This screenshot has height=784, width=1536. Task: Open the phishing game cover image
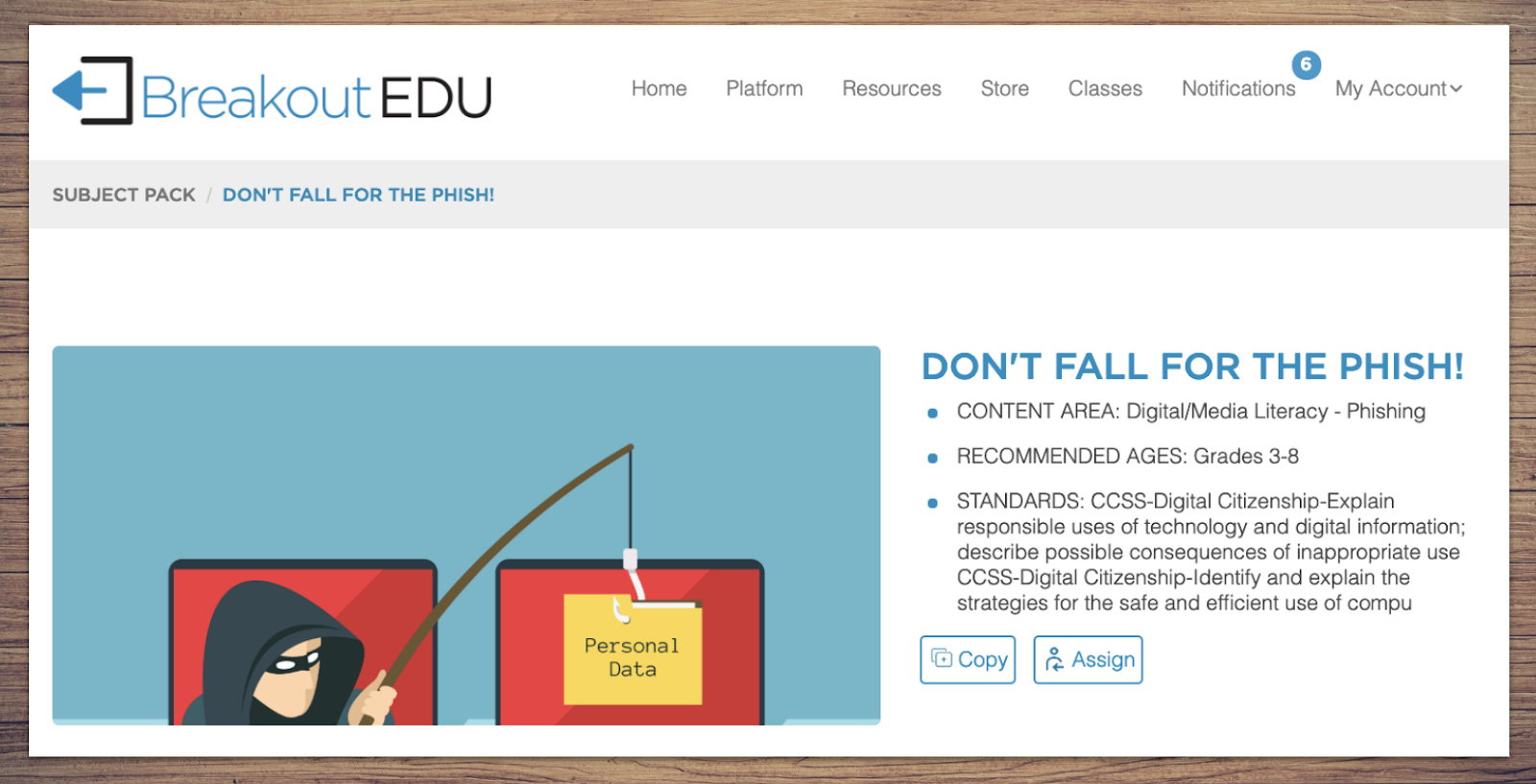pos(467,535)
